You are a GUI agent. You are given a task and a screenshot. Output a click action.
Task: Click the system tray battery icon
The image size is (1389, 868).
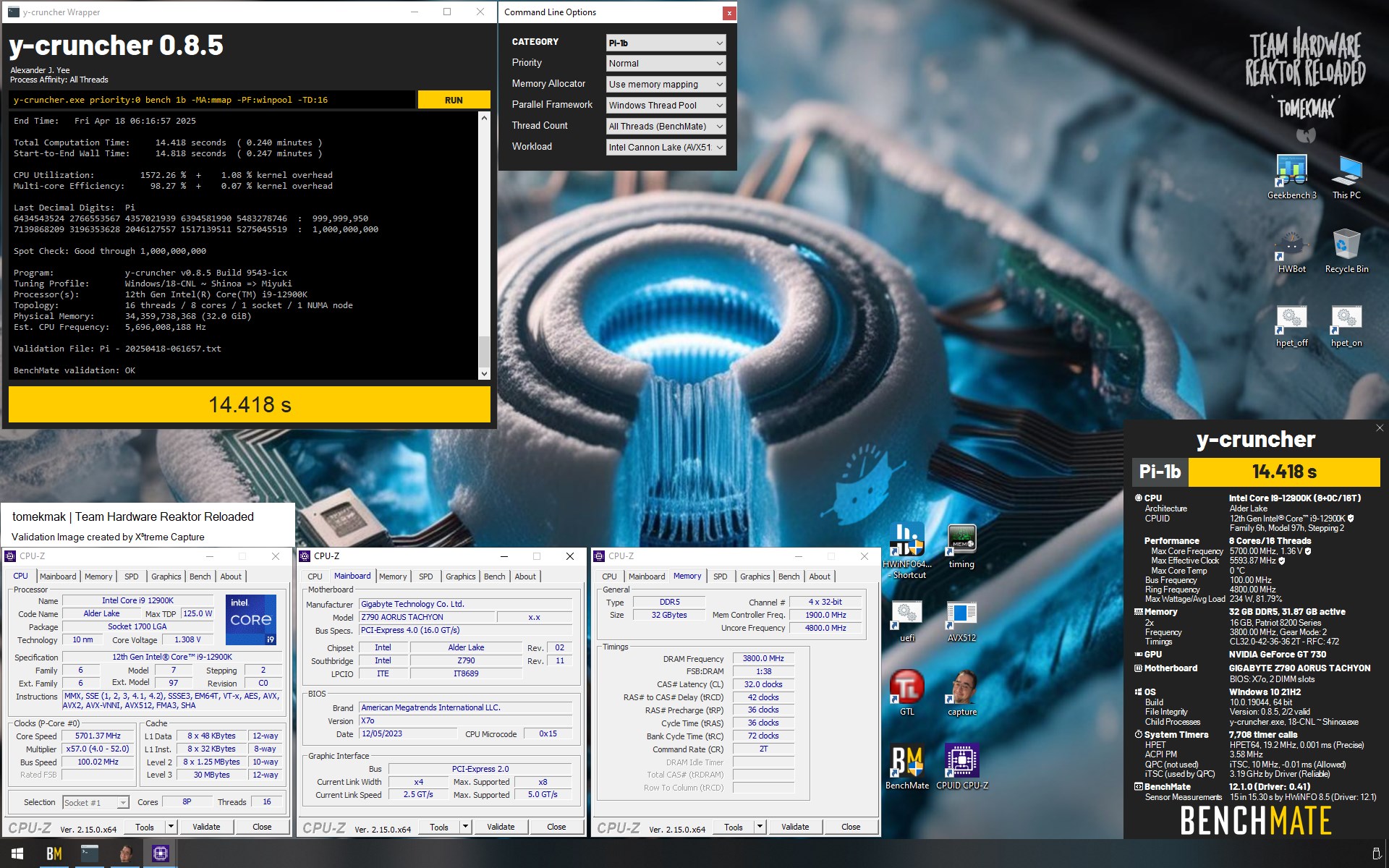1377,854
